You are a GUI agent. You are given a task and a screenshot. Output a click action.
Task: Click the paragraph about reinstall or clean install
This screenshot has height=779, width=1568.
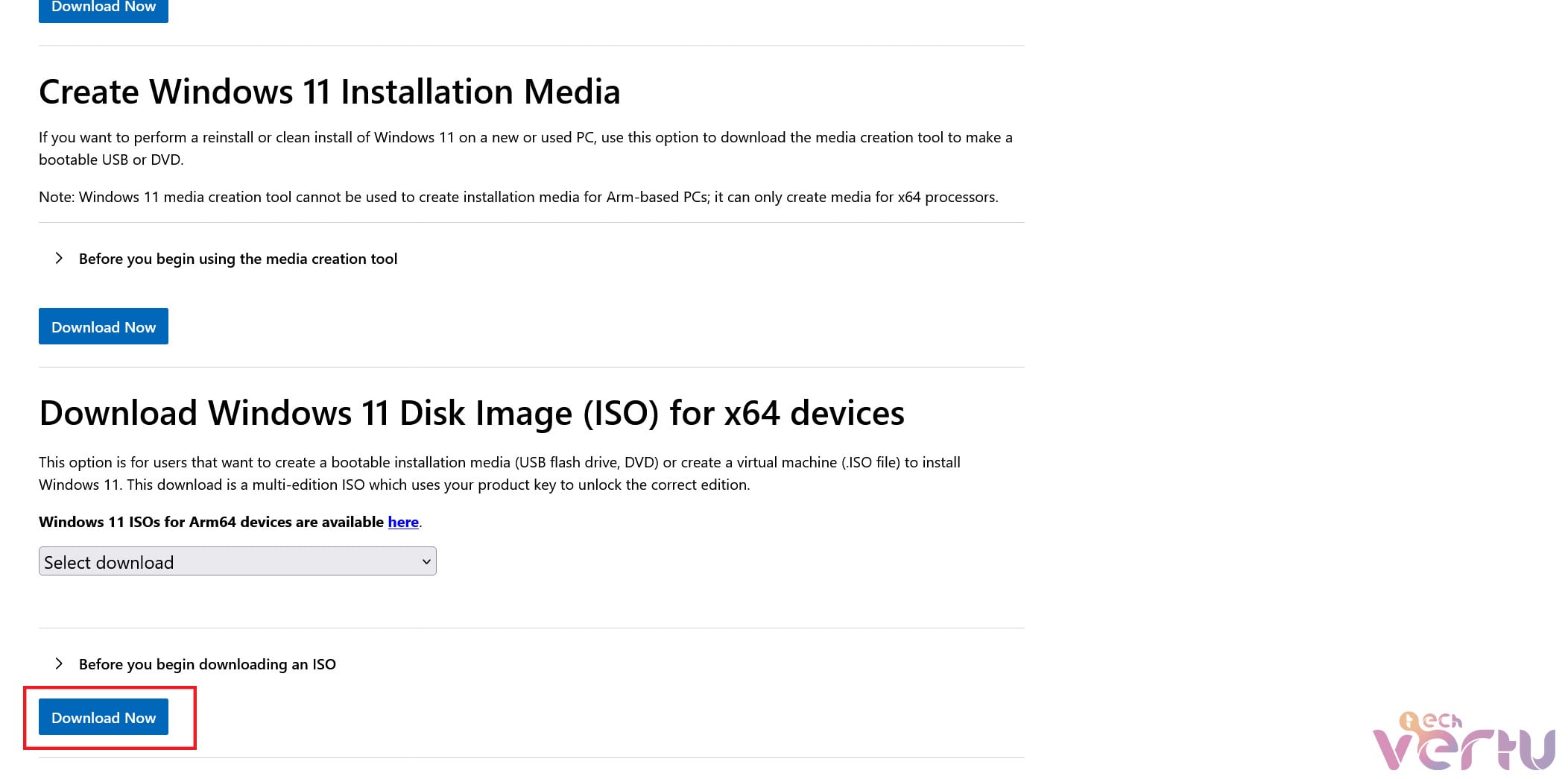point(525,148)
